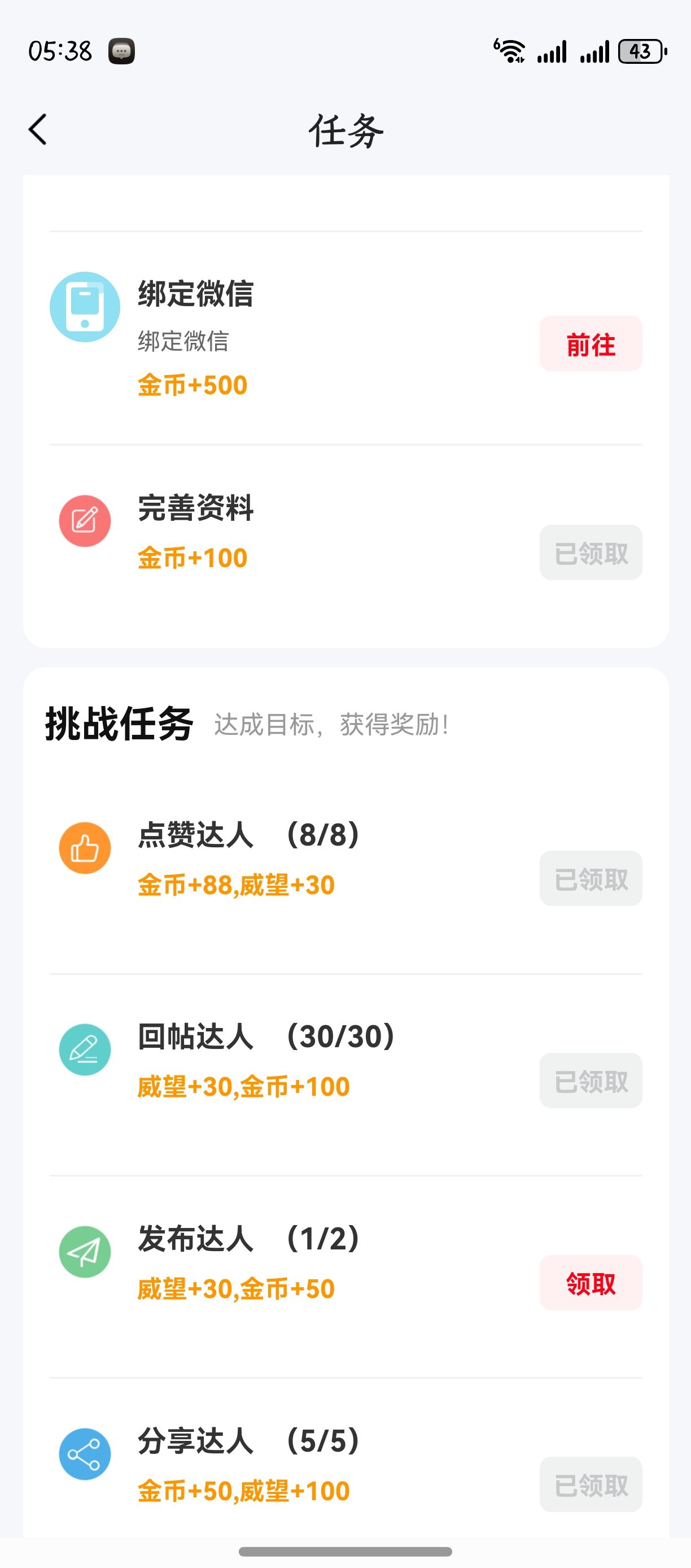The width and height of the screenshot is (691, 1568).
Task: Tap 已领取 button for 回帖达人
Action: [x=591, y=1081]
